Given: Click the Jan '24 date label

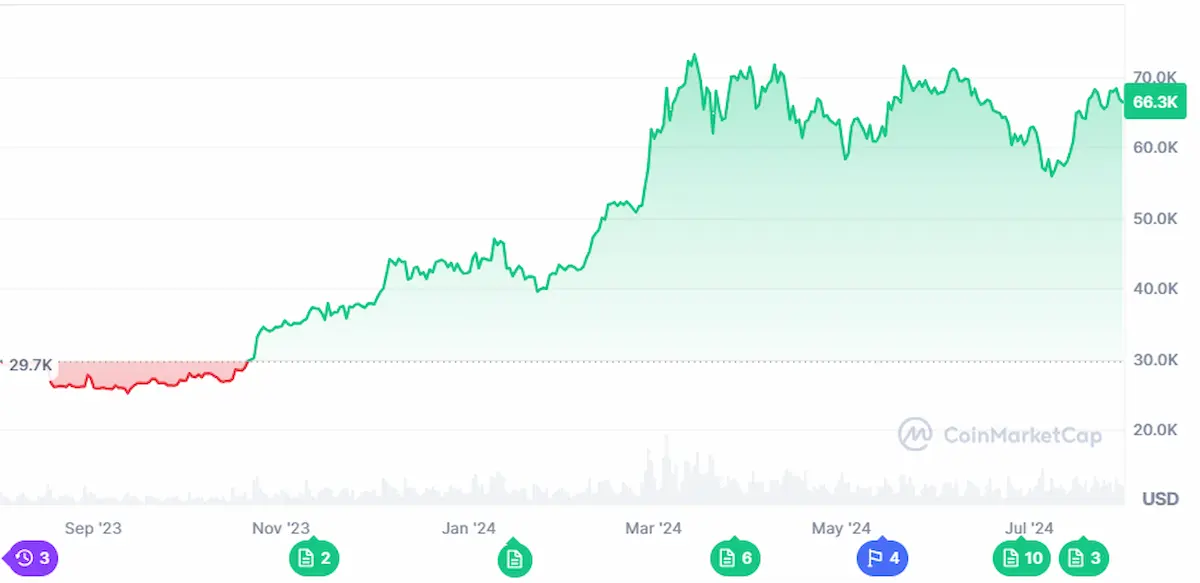Looking at the screenshot, I should tap(468, 528).
